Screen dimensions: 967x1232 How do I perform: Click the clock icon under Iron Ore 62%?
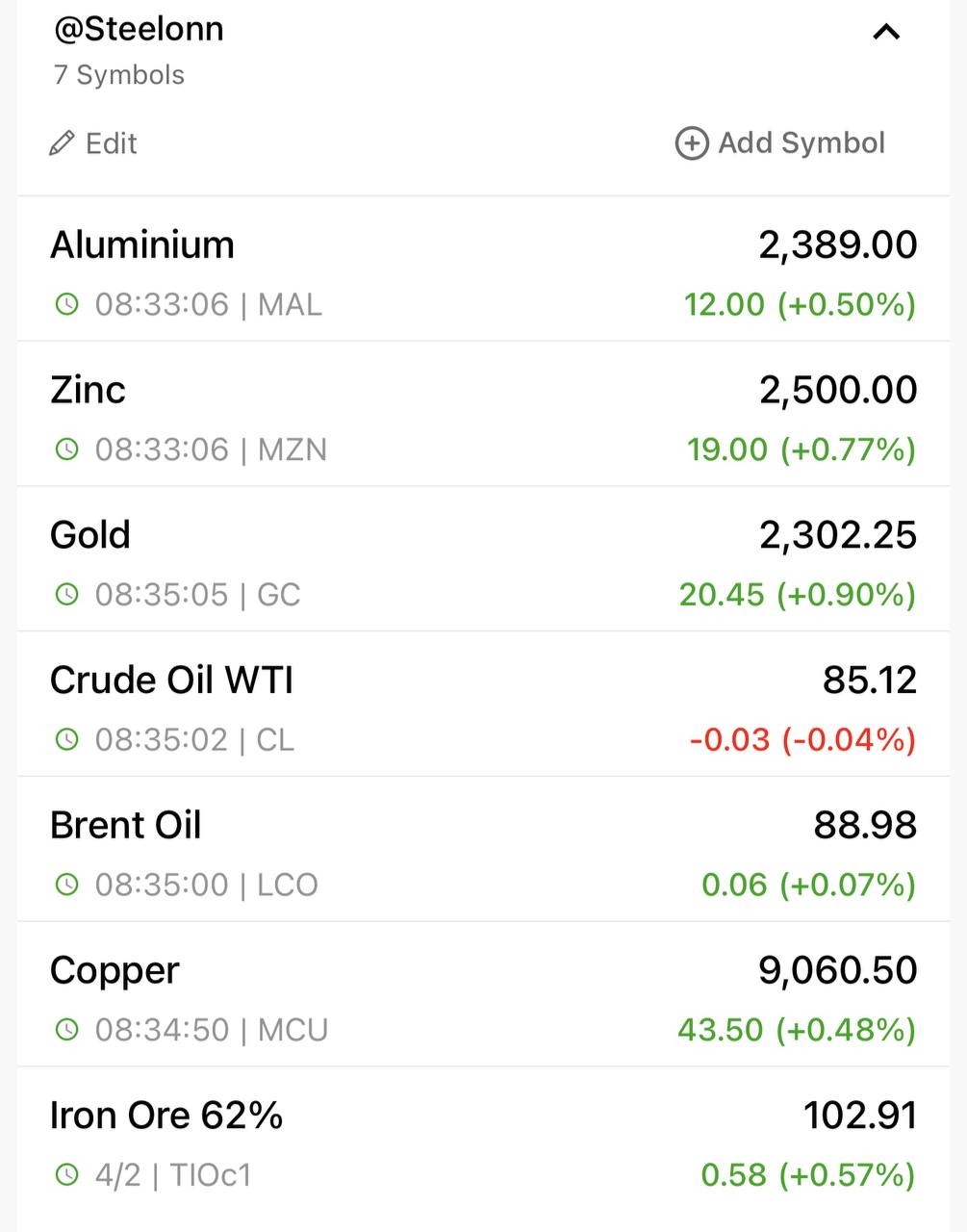[66, 1175]
